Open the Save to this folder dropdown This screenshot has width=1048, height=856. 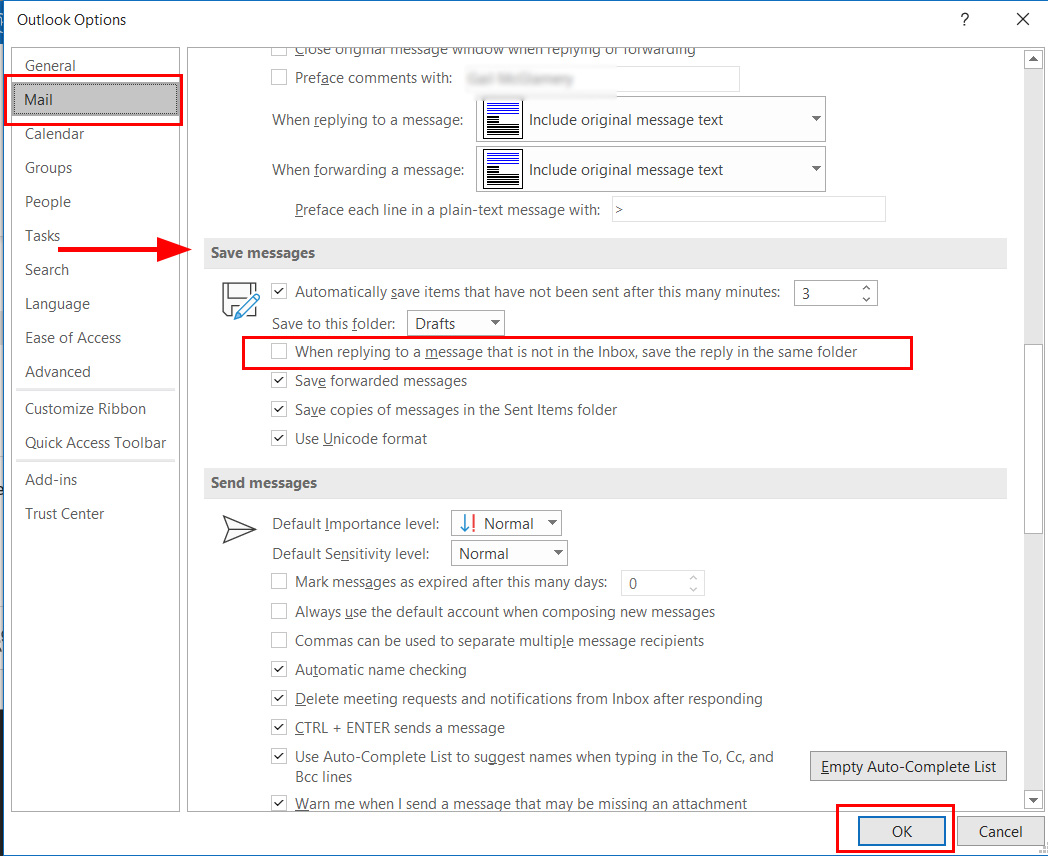[x=456, y=323]
